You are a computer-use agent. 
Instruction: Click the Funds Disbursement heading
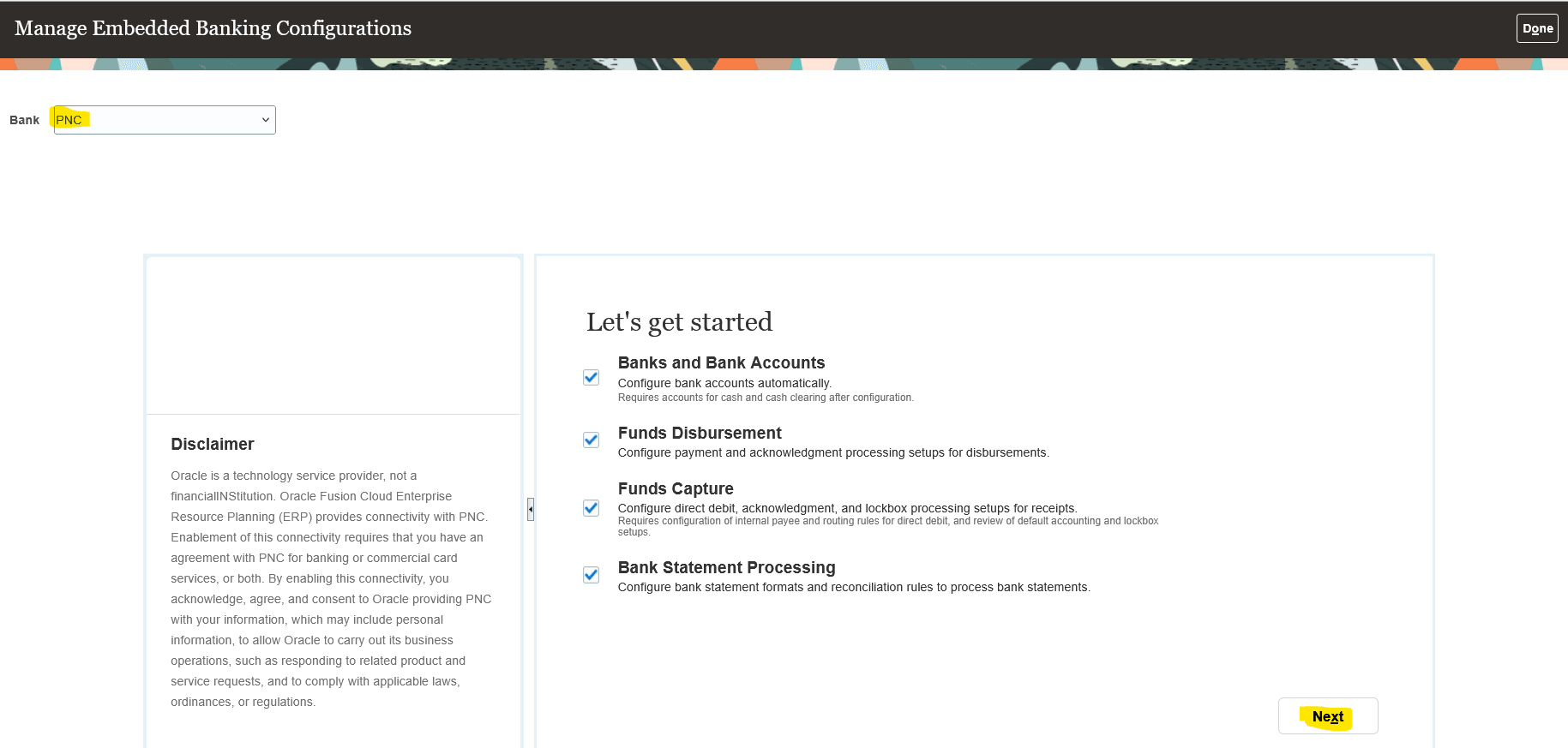pyautogui.click(x=700, y=433)
